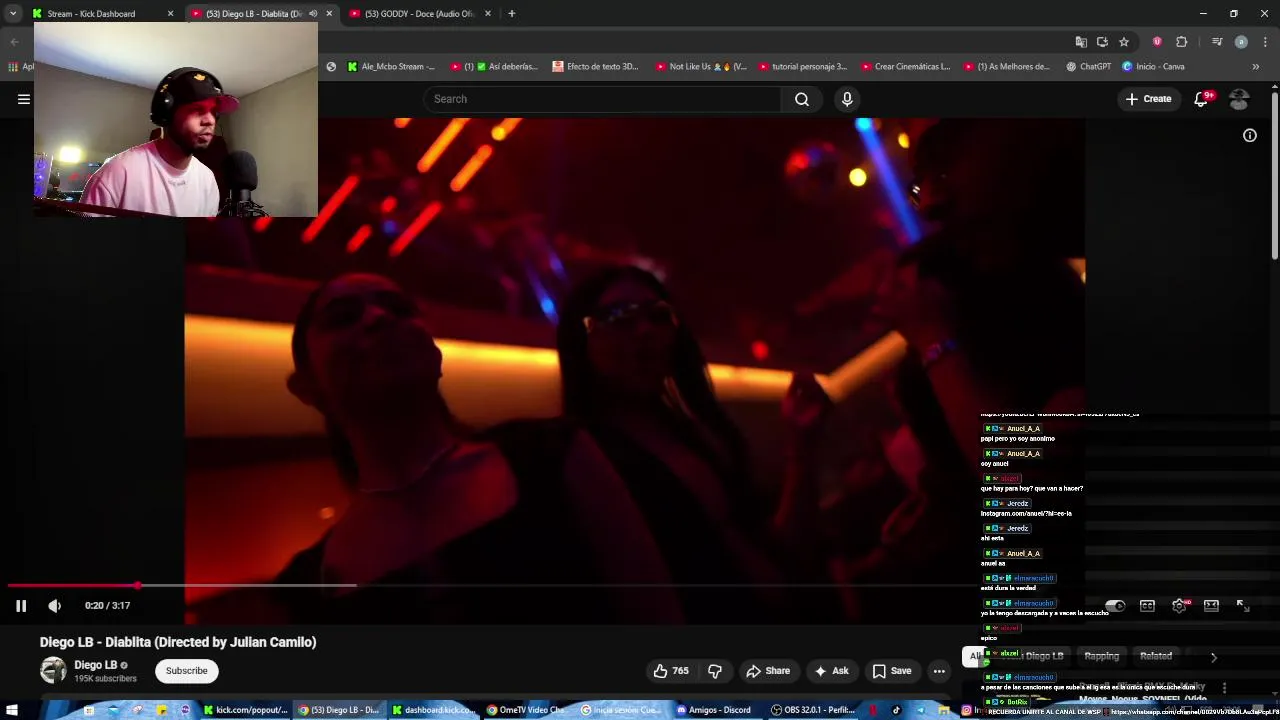
Task: Open the tutorial personaje 3 bookmark
Action: (803, 67)
